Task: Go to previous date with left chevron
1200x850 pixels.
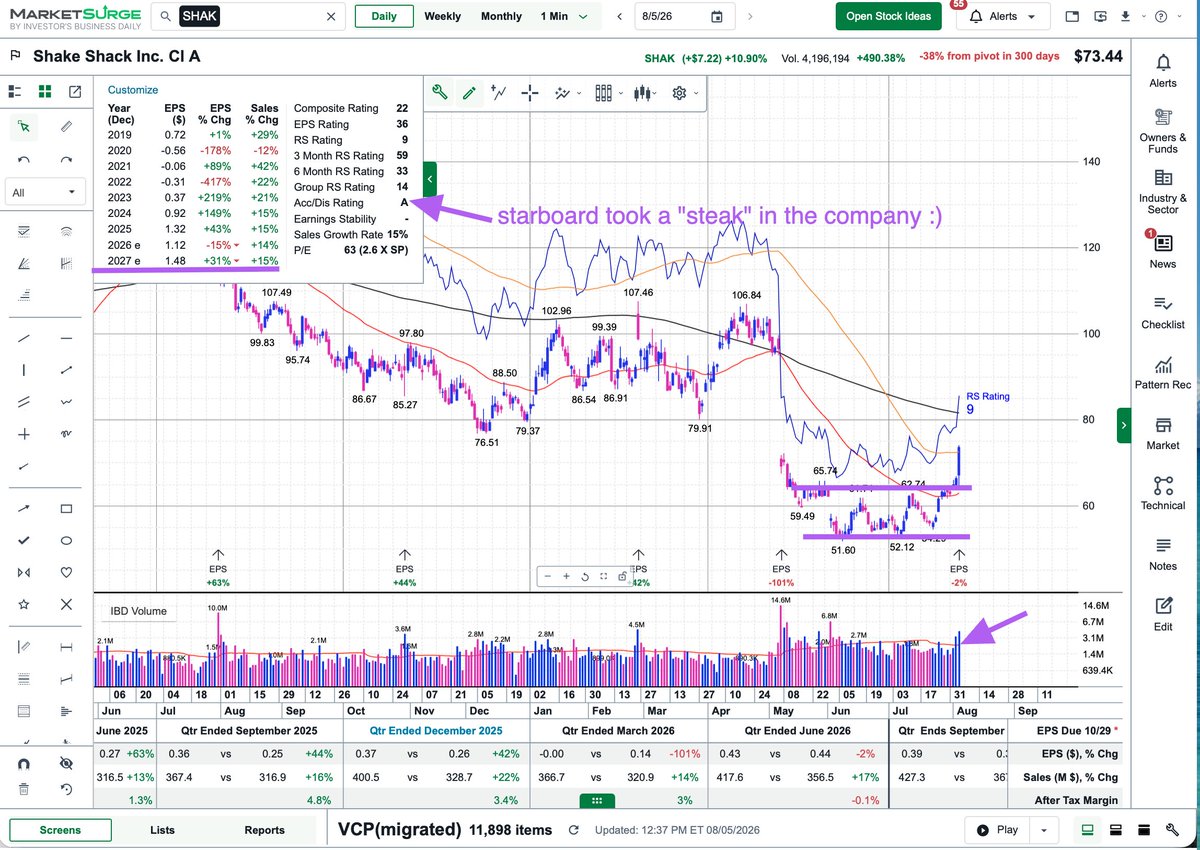Action: coord(620,16)
